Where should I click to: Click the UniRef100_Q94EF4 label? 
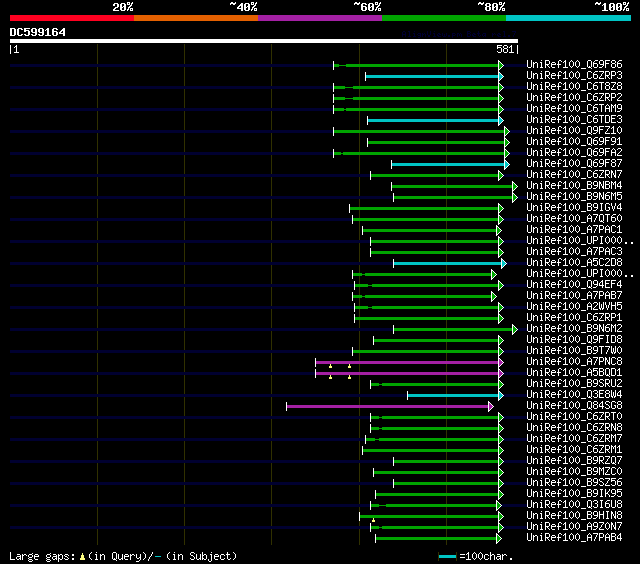pyautogui.click(x=574, y=285)
